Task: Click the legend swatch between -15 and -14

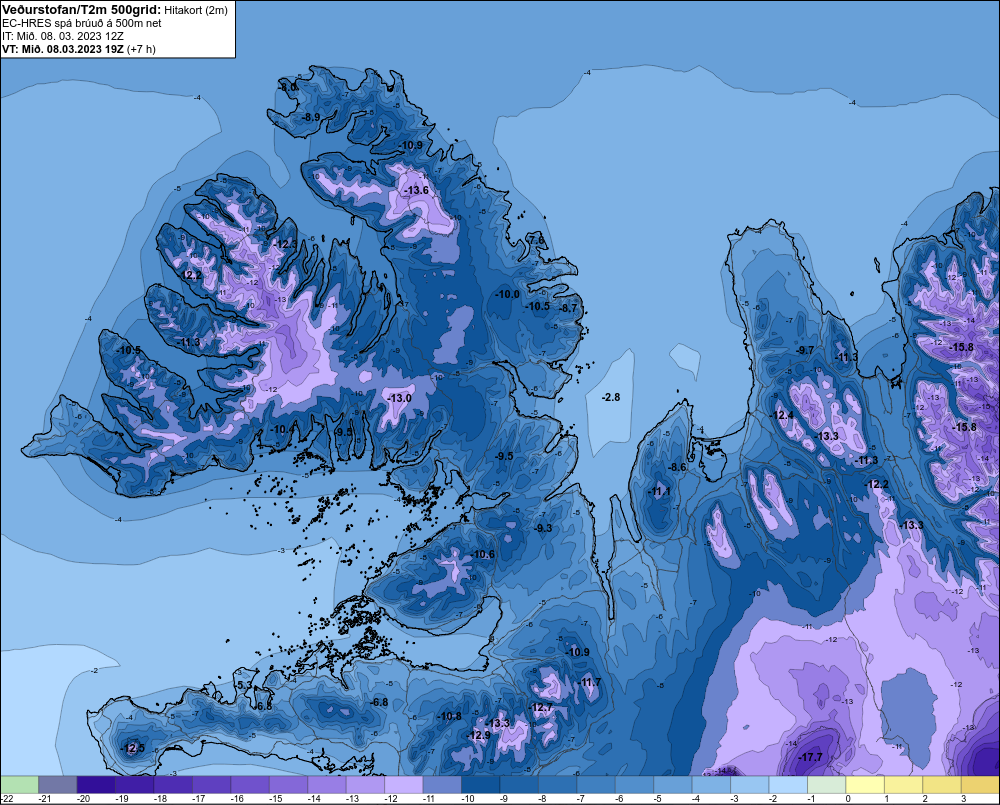Action: (x=288, y=784)
